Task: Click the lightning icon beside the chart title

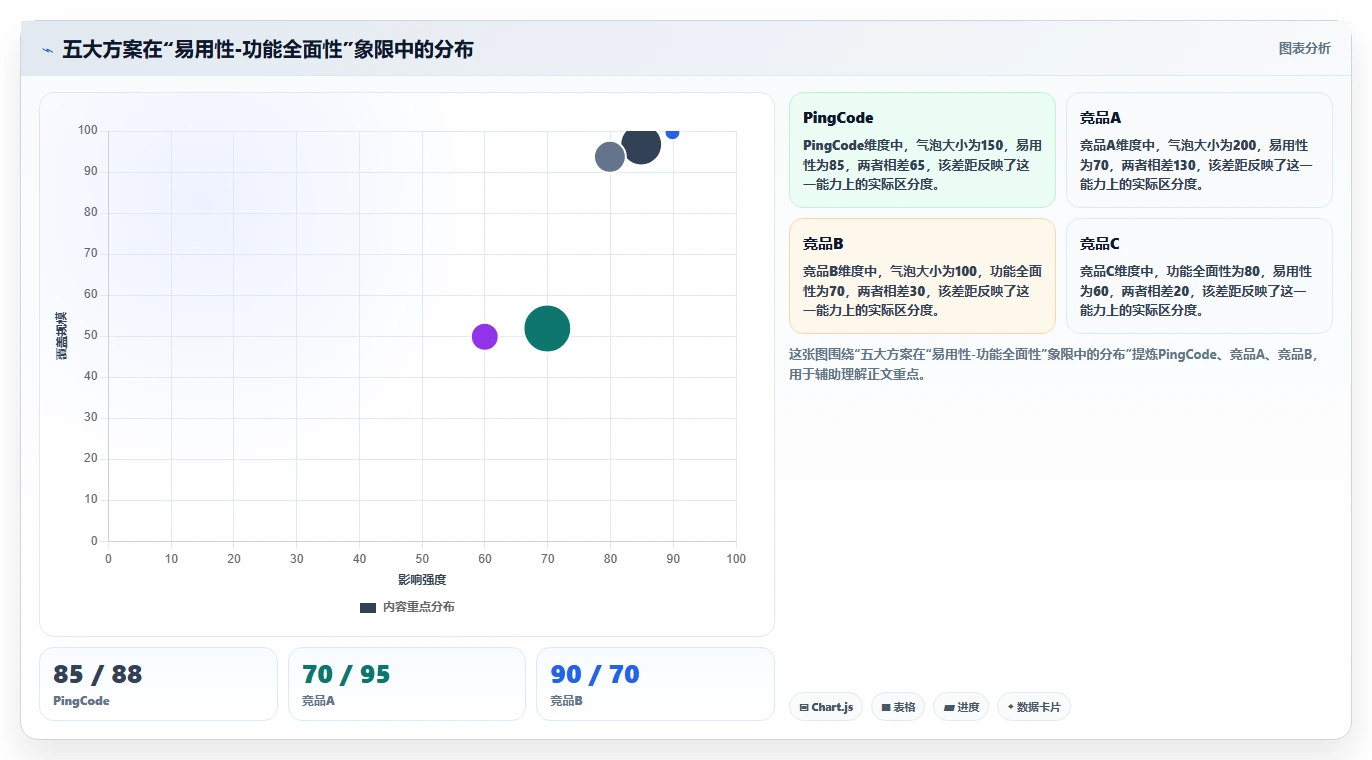Action: [x=48, y=50]
